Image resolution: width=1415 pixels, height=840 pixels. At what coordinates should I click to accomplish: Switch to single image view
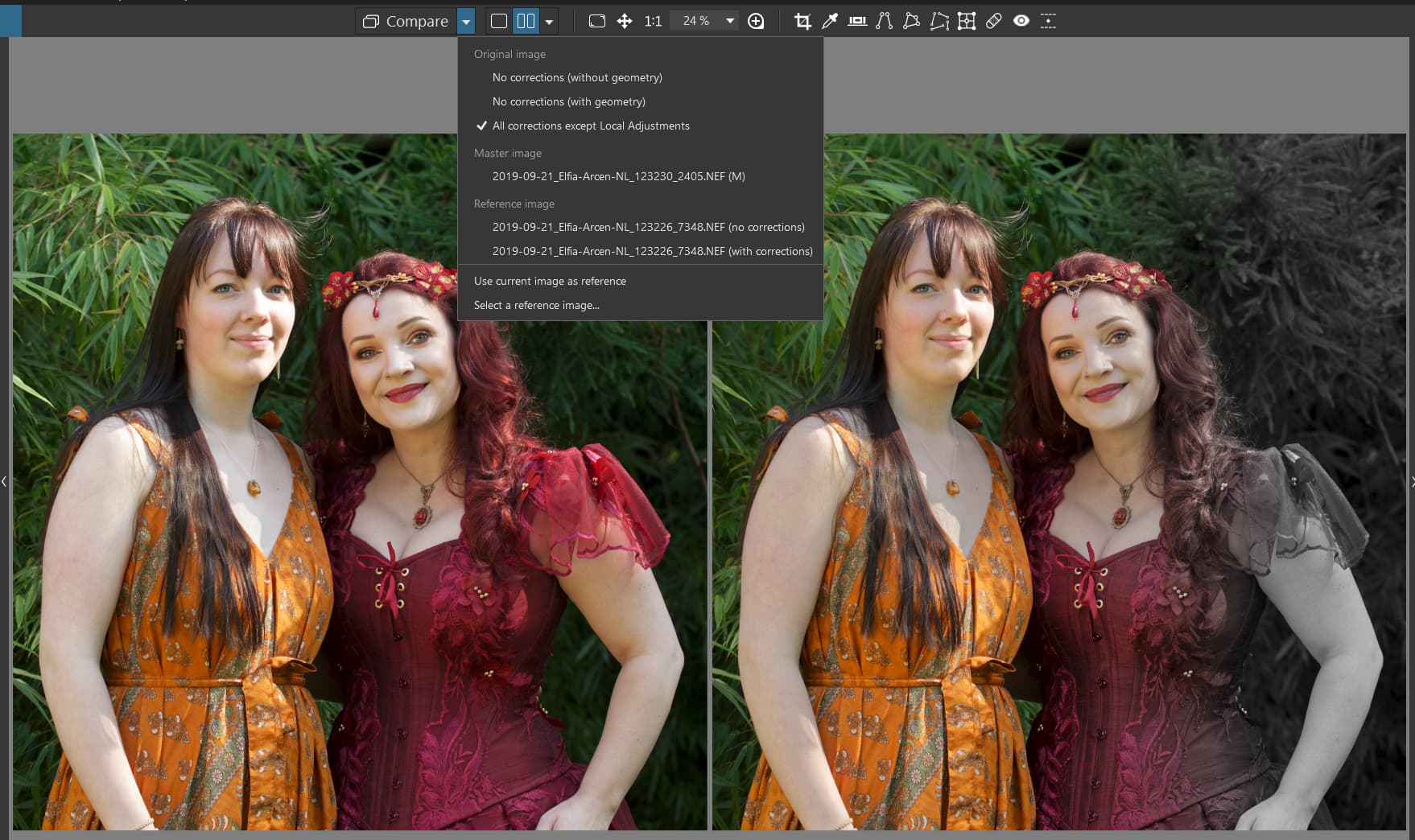499,22
